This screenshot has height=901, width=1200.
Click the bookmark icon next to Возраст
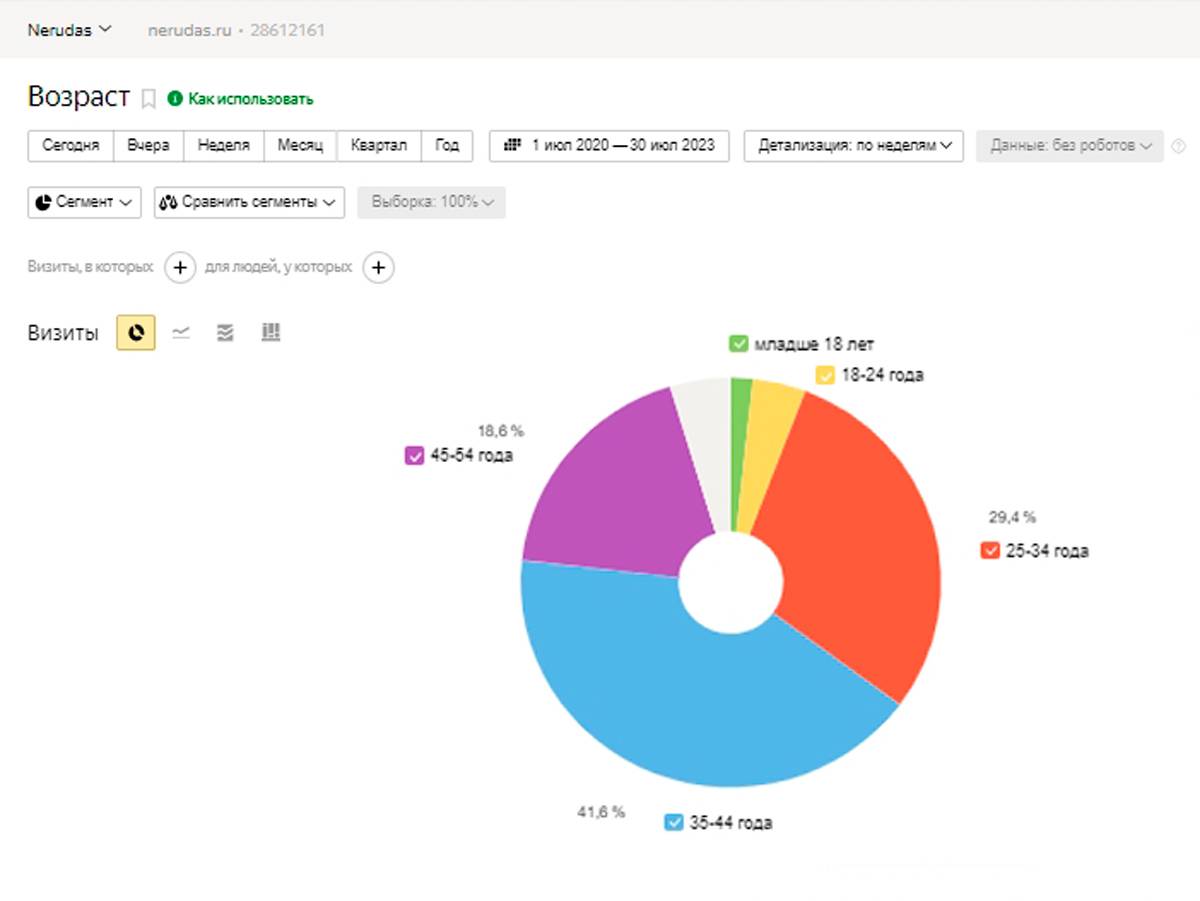148,98
